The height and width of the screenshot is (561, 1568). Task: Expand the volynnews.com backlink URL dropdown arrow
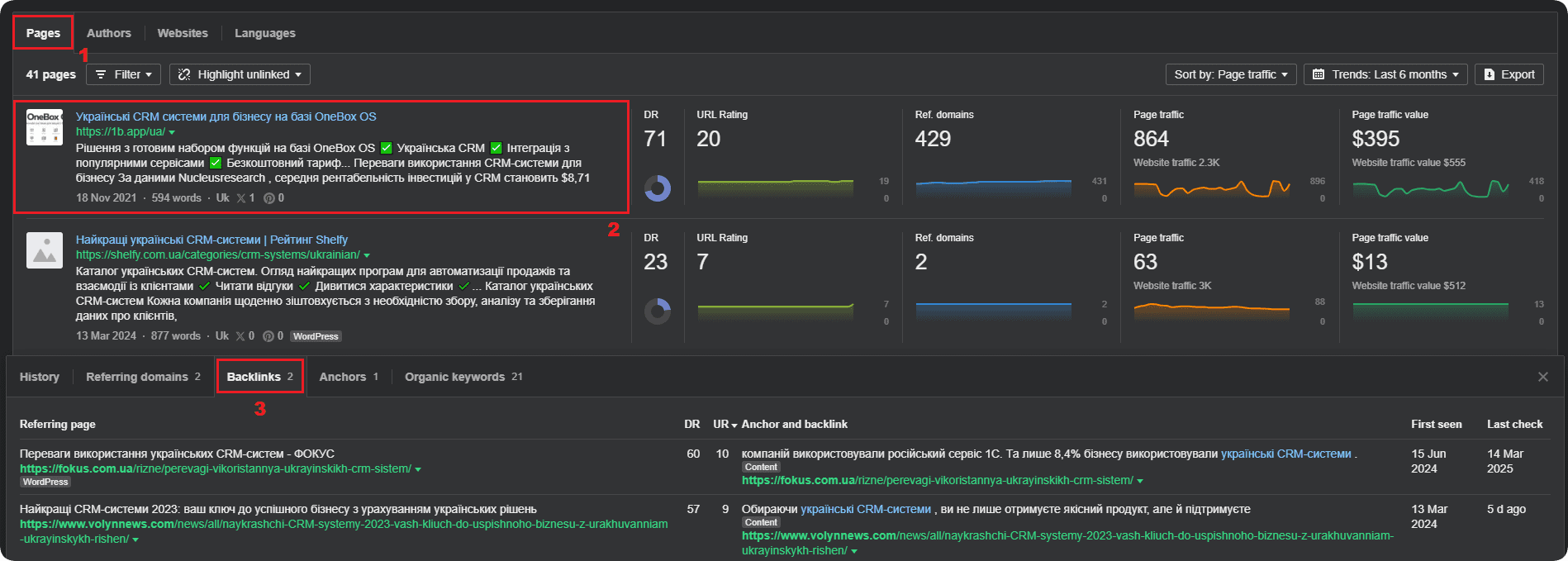click(854, 551)
